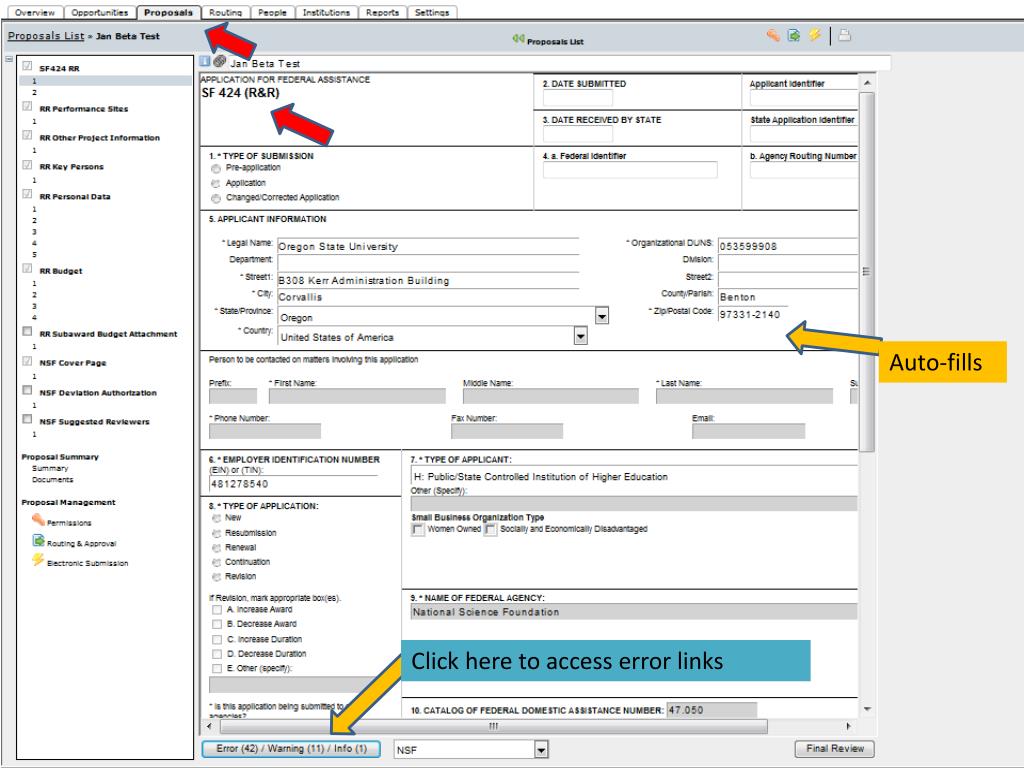Click the paperclip attachment icon beside Jan Beta Test
The height and width of the screenshot is (768, 1024).
pos(219,61)
